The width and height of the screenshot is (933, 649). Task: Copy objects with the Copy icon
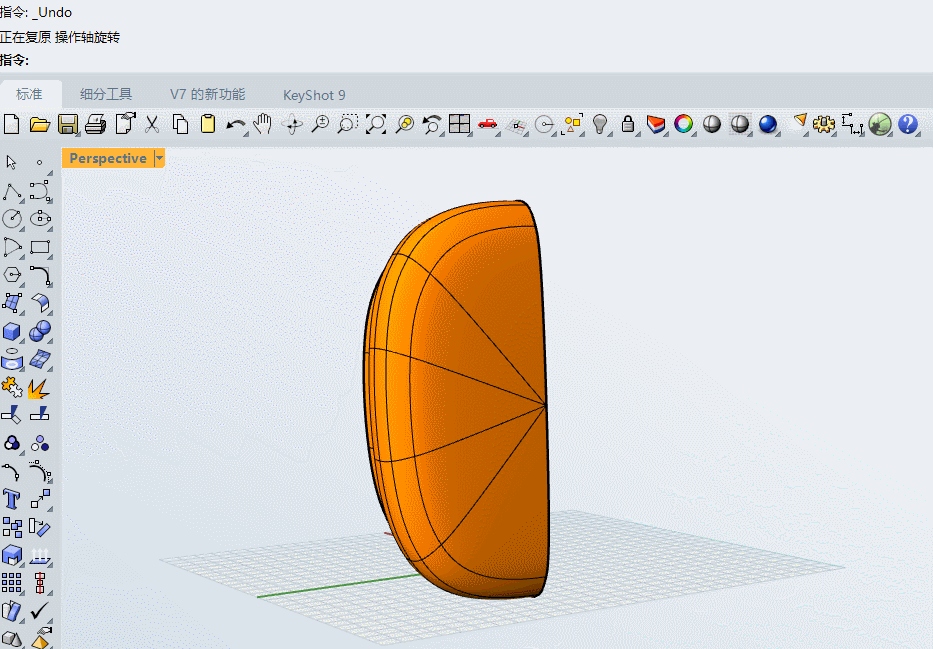(180, 124)
